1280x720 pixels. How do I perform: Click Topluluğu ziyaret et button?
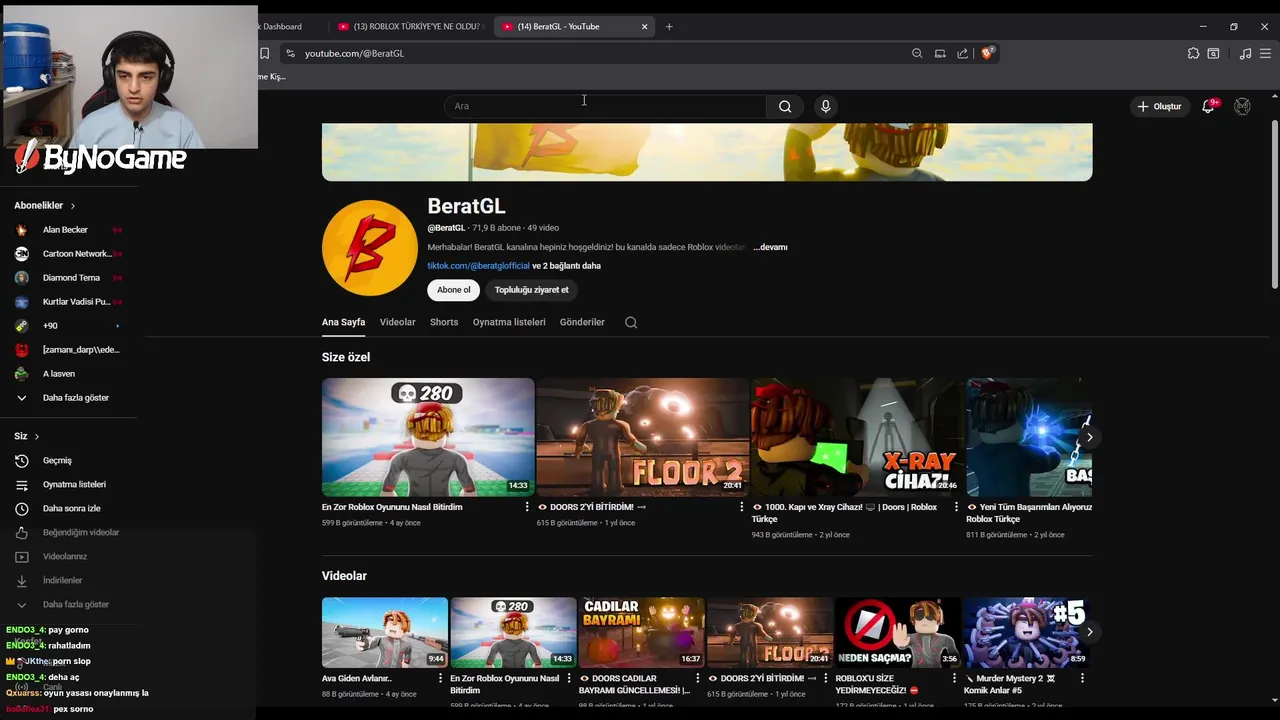click(531, 290)
